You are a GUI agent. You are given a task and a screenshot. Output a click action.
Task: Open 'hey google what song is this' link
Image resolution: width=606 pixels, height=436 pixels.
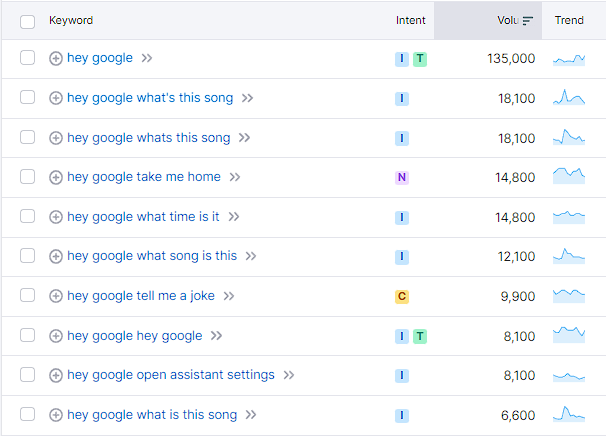[152, 256]
